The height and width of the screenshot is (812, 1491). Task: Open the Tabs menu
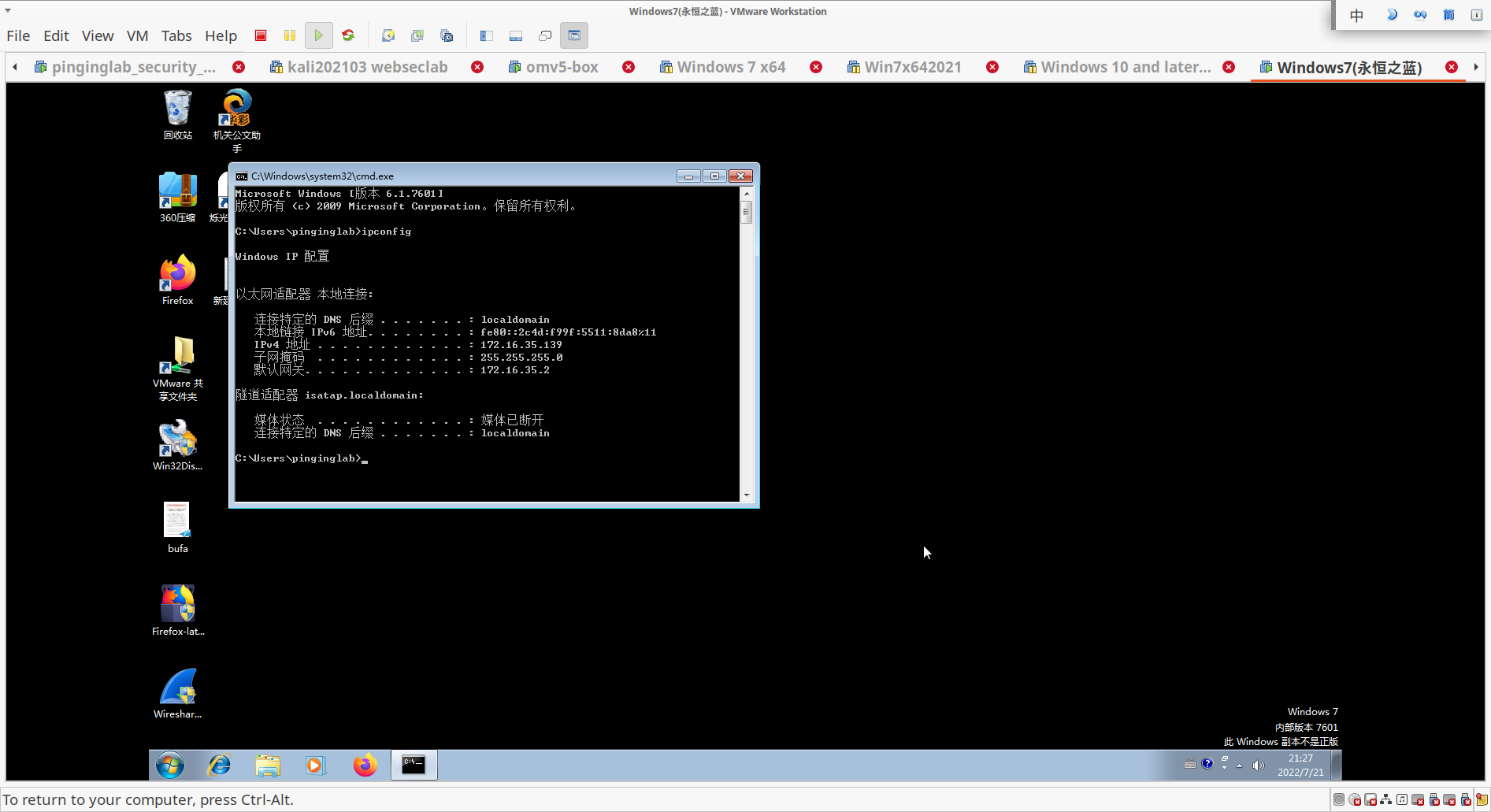(176, 35)
